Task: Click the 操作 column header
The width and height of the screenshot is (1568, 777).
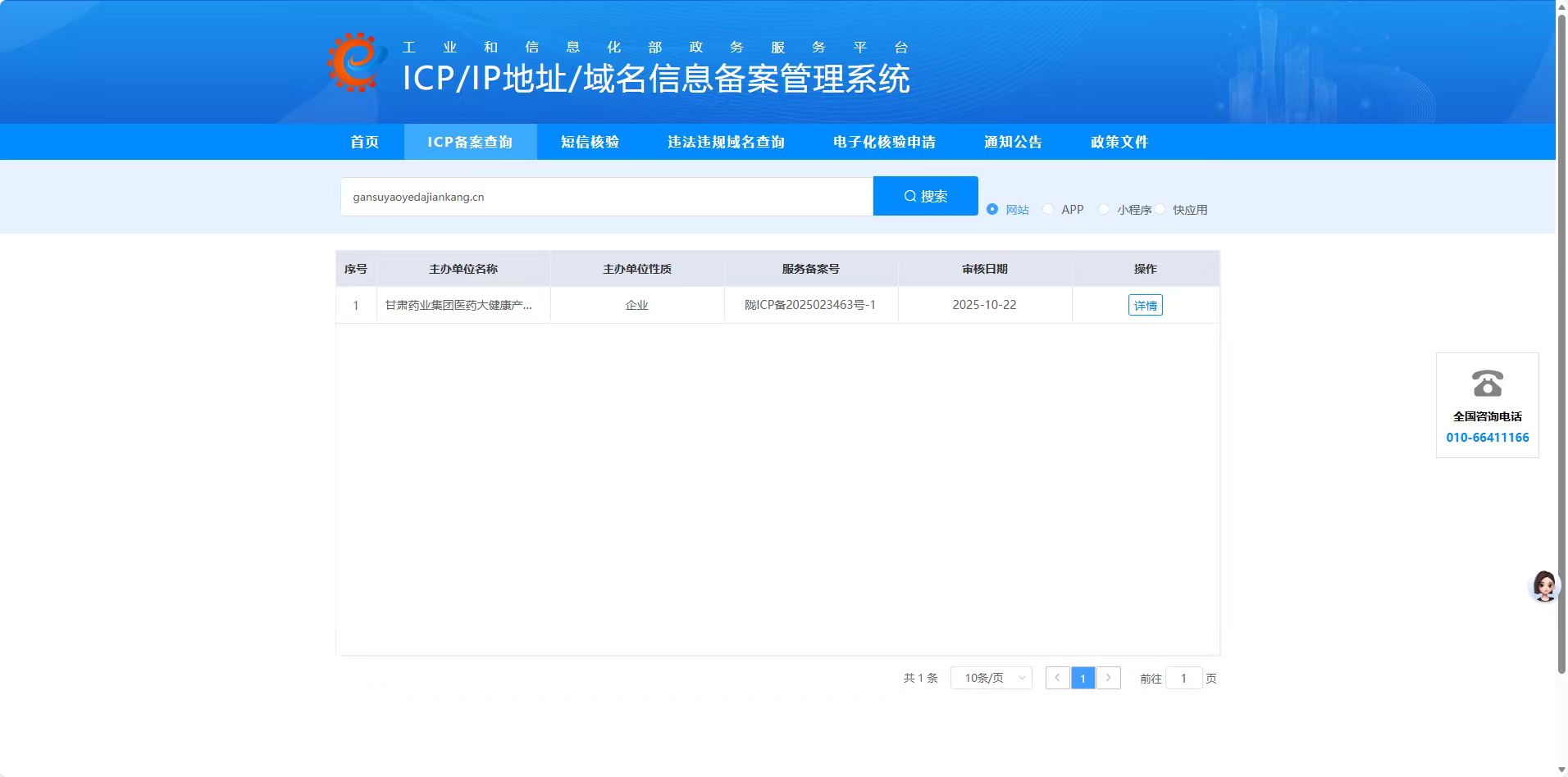Action: tap(1146, 269)
